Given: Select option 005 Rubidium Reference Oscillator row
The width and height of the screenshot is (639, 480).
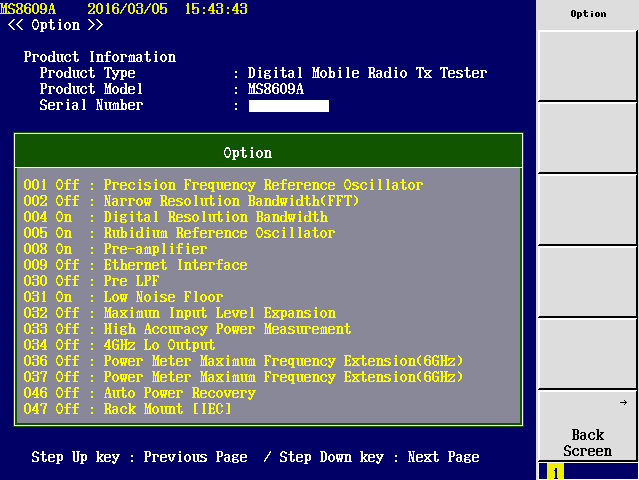Looking at the screenshot, I should click(x=179, y=233).
